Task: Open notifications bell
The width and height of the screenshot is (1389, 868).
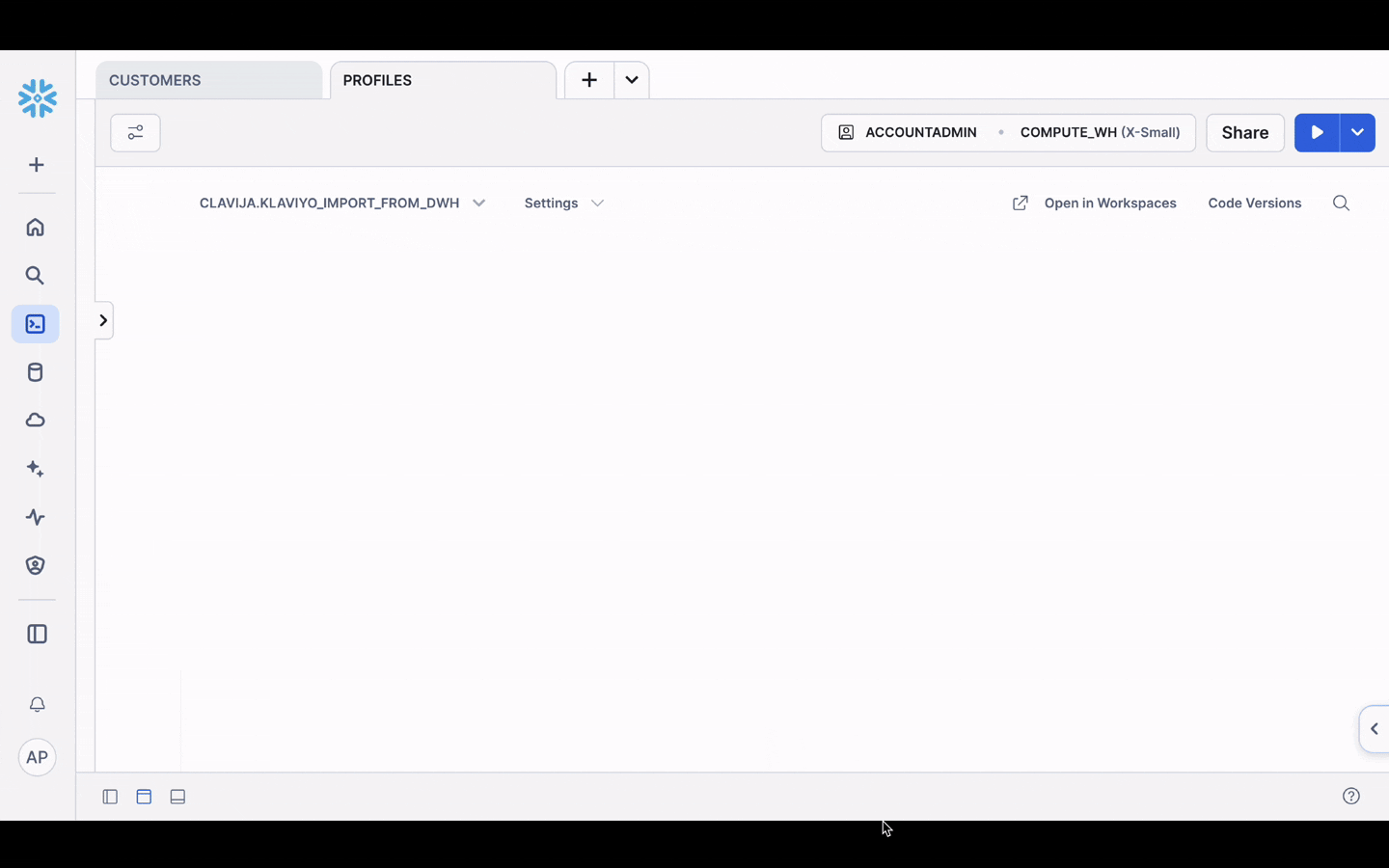Action: click(x=37, y=705)
